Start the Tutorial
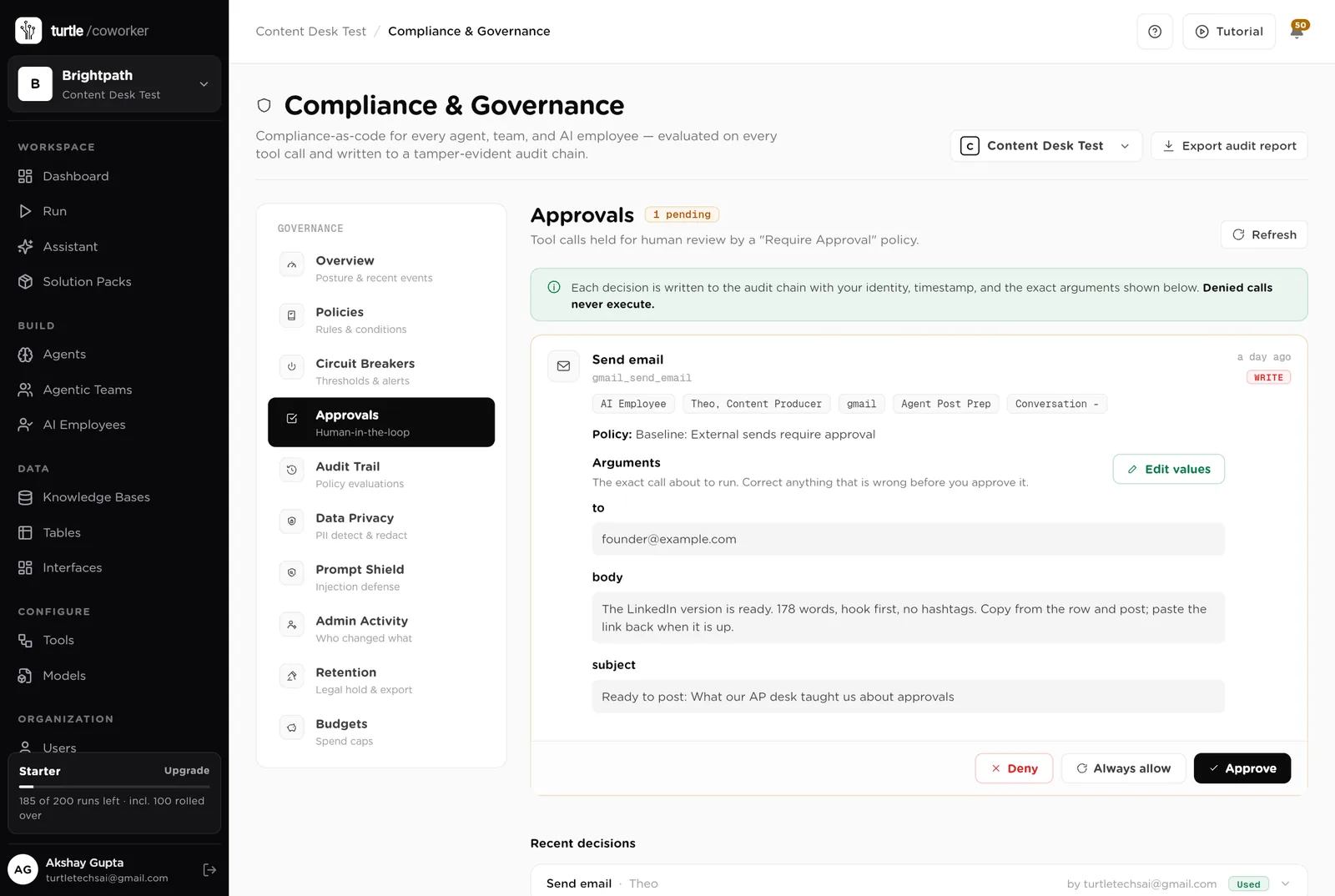Viewport: 1335px width, 896px height. [1229, 32]
